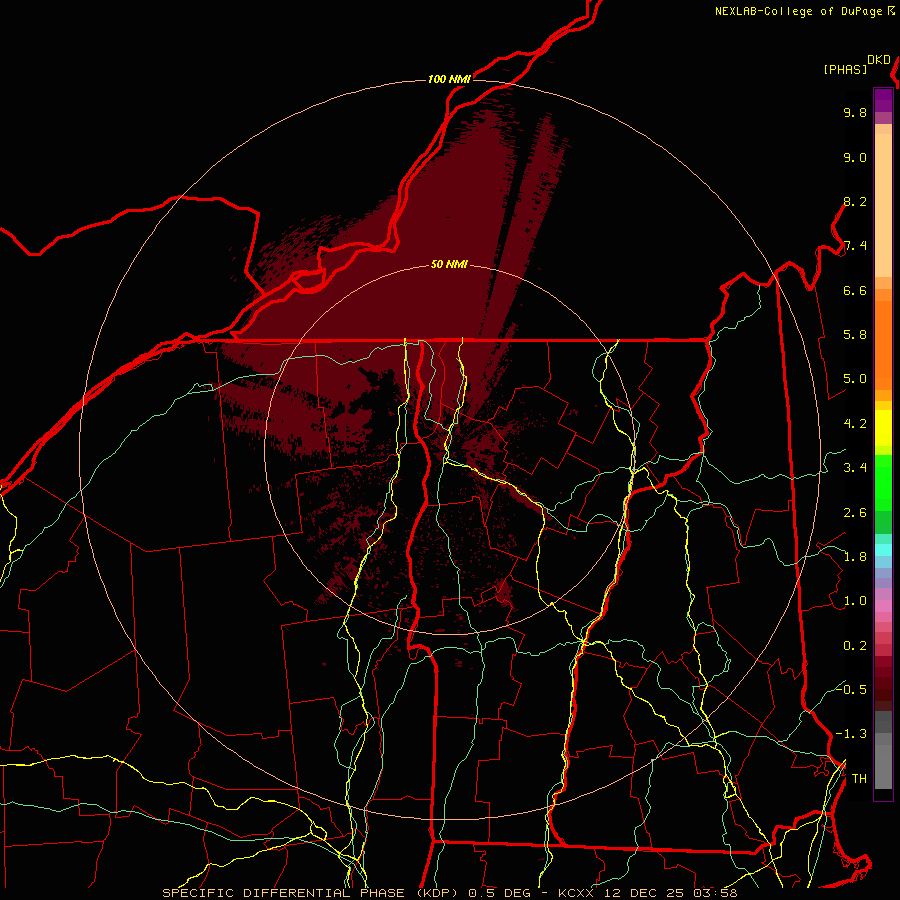Click the KCXX radar site identifier
900x900 pixels.
pyautogui.click(x=574, y=893)
